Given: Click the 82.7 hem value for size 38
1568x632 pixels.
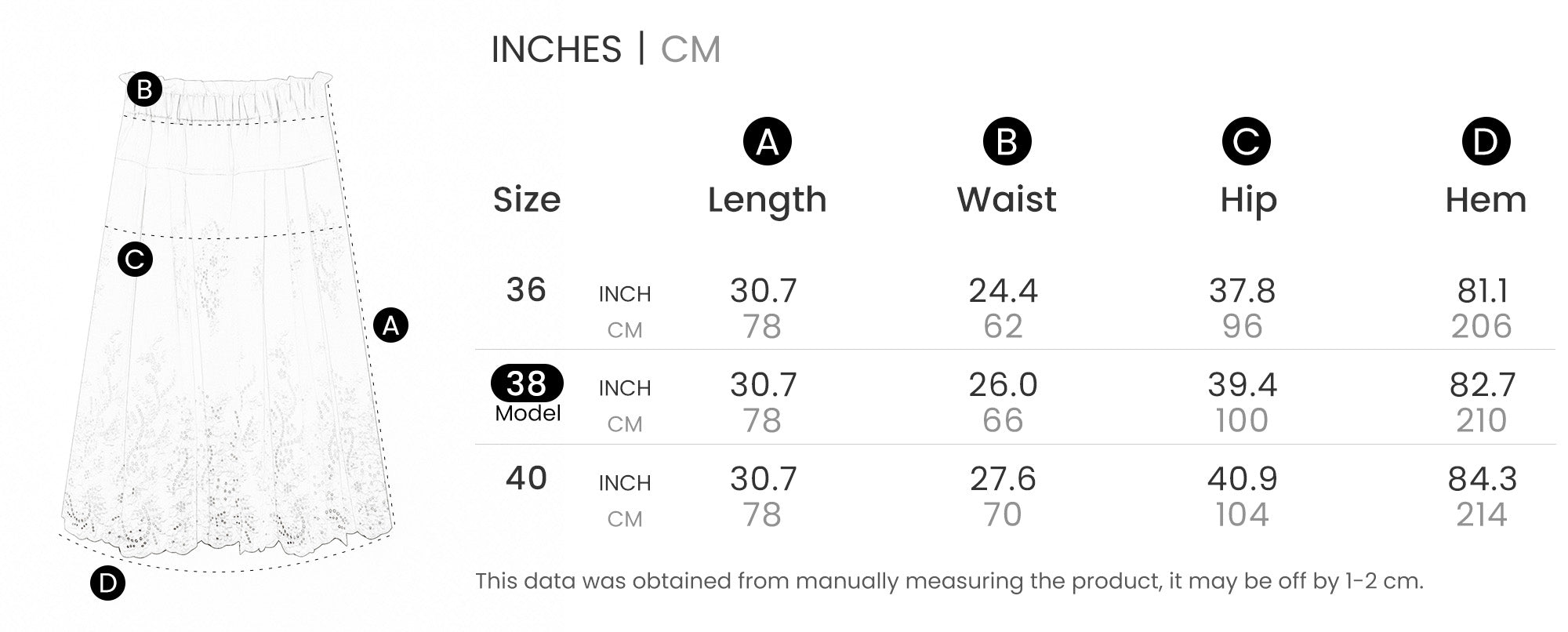Looking at the screenshot, I should [x=1483, y=385].
